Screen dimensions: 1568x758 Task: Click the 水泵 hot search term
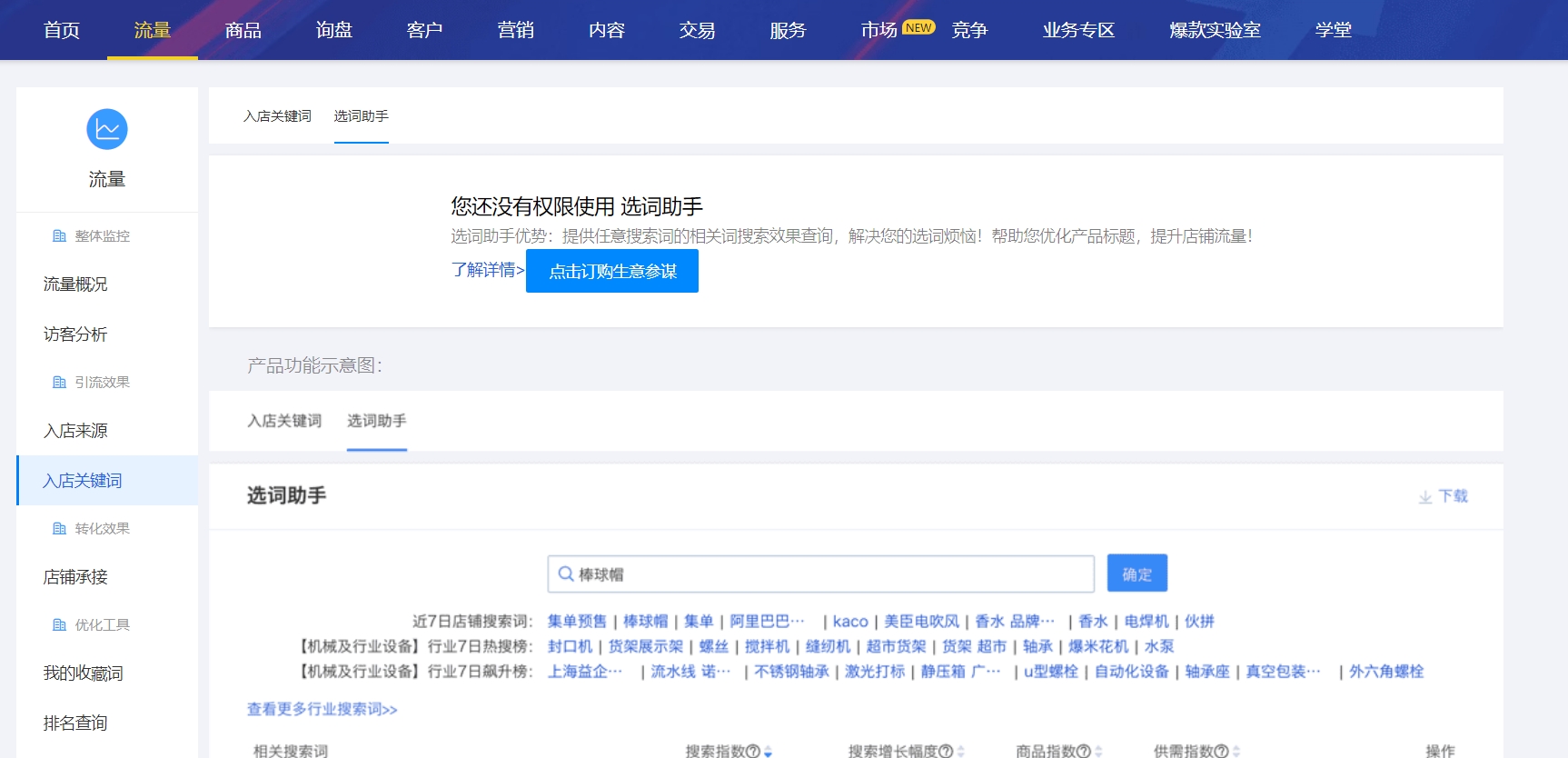coord(1159,646)
